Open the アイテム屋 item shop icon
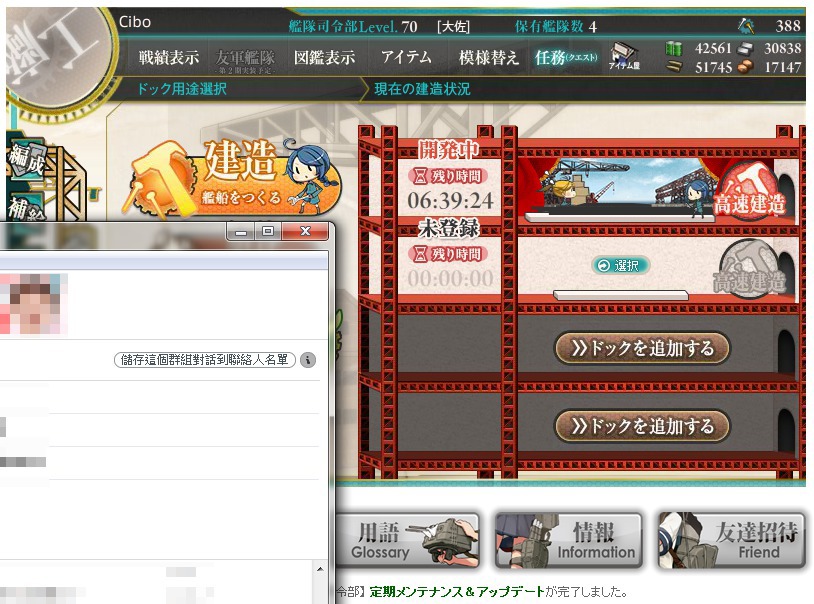814x604 pixels. point(624,56)
